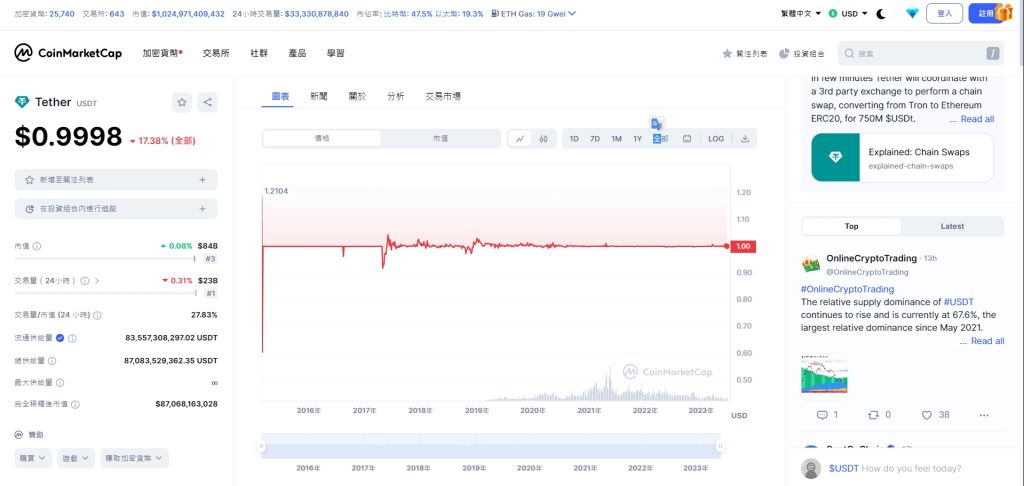Click info icon next to 流通供給量
The image size is (1024, 486).
(x=72, y=338)
